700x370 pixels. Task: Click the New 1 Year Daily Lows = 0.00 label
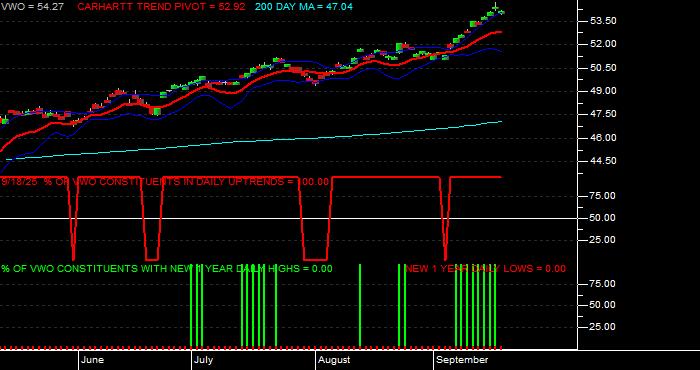(x=485, y=269)
